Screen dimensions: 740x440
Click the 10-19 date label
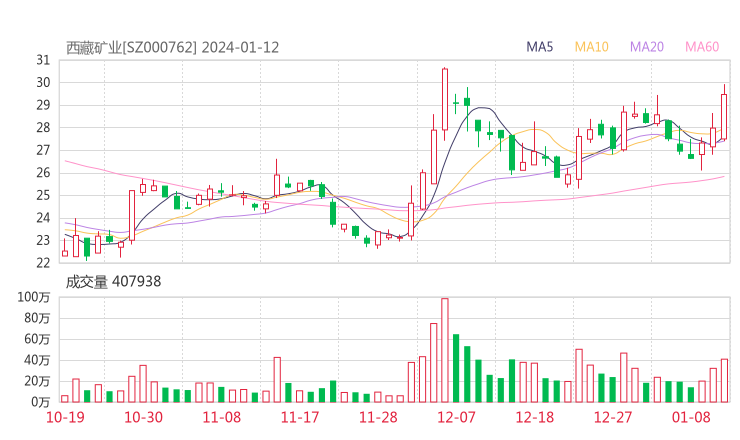pos(65,417)
